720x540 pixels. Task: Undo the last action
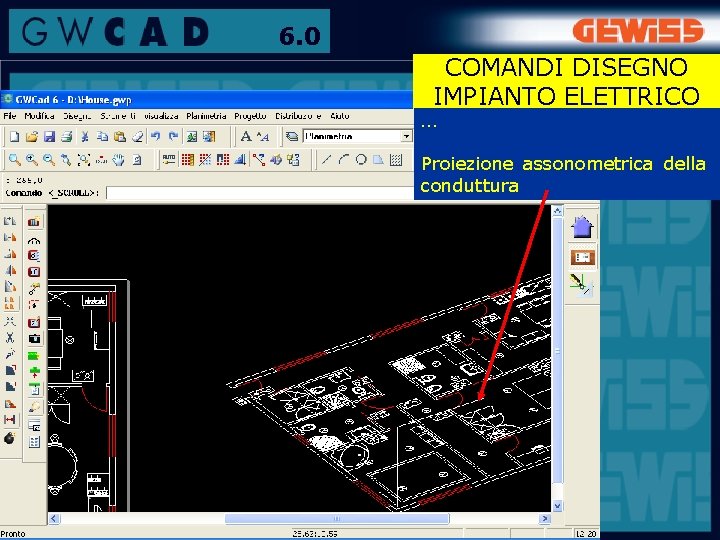tap(156, 136)
